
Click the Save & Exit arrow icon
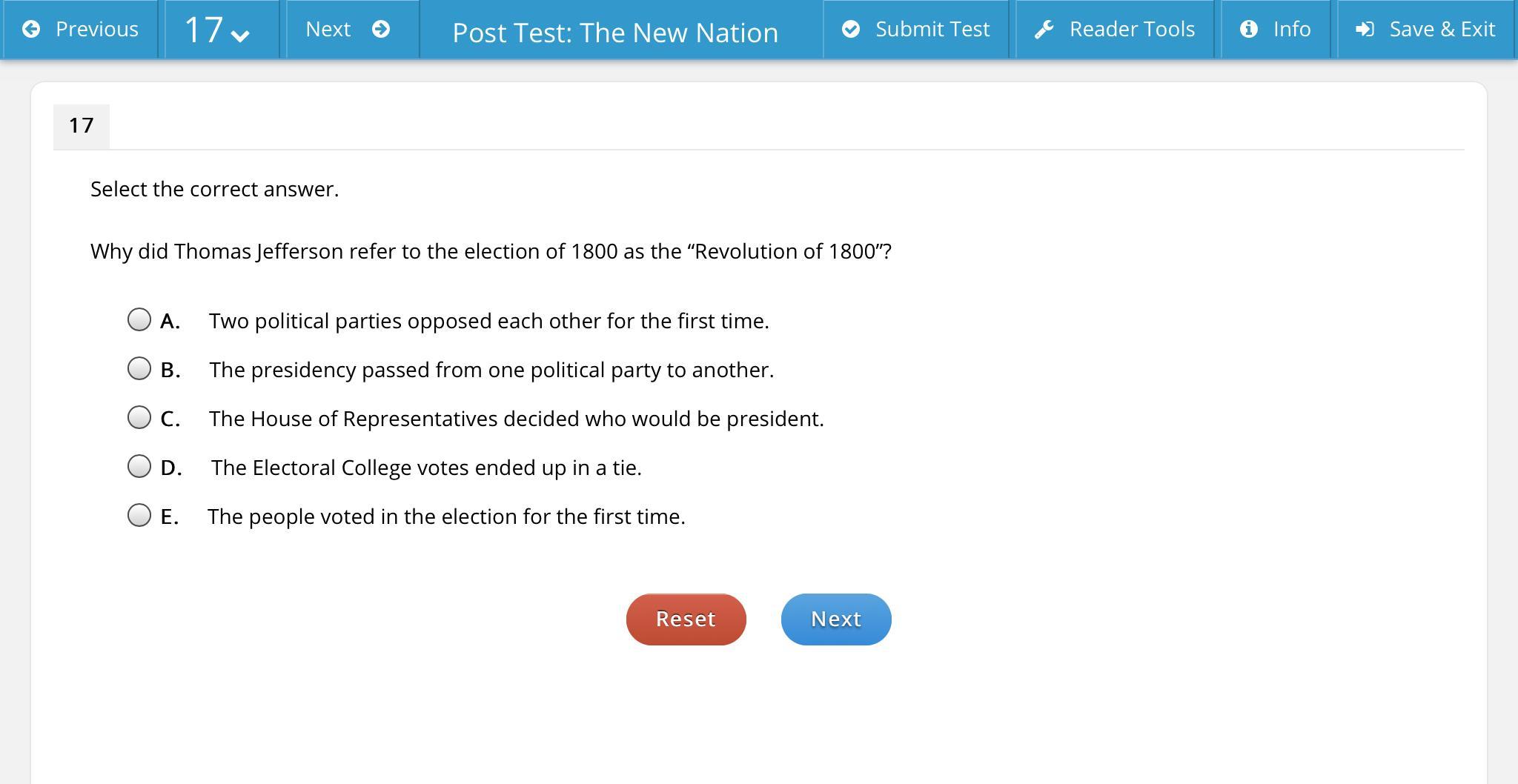1365,29
